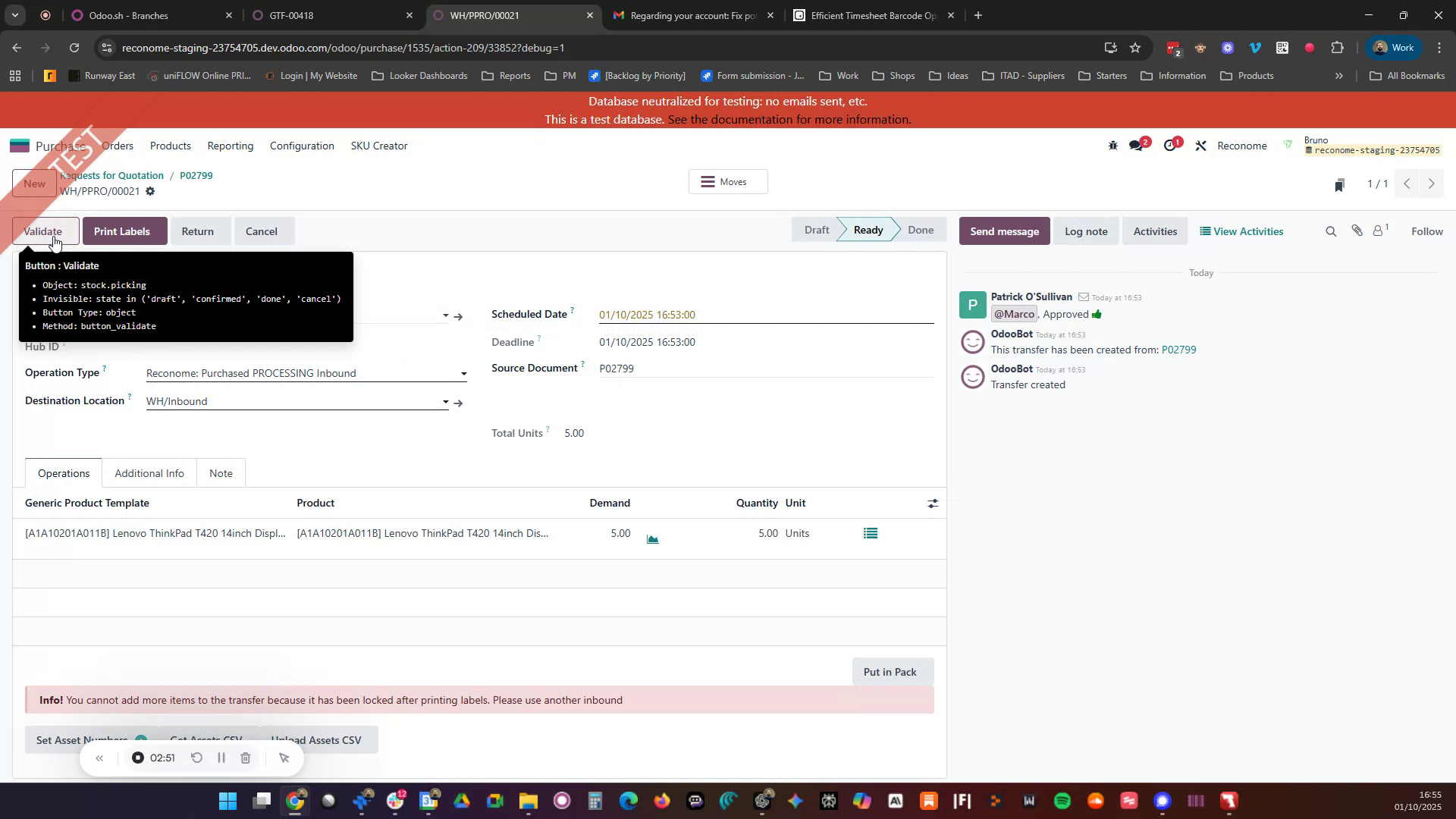Screen dimensions: 1456x819
Task: Expand the Moves dropdown menu
Action: [x=726, y=181]
